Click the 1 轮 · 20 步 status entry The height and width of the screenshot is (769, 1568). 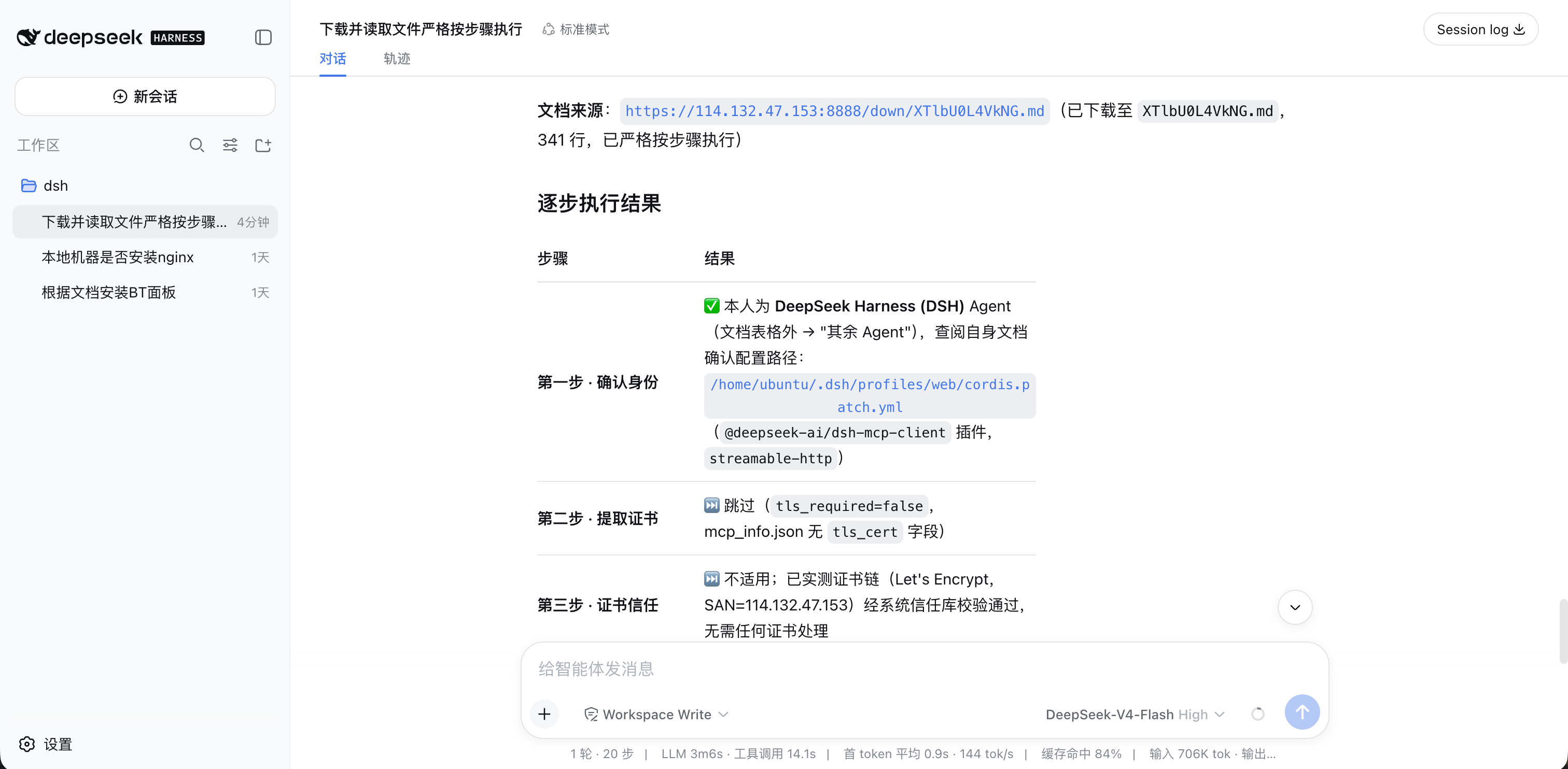pyautogui.click(x=602, y=754)
